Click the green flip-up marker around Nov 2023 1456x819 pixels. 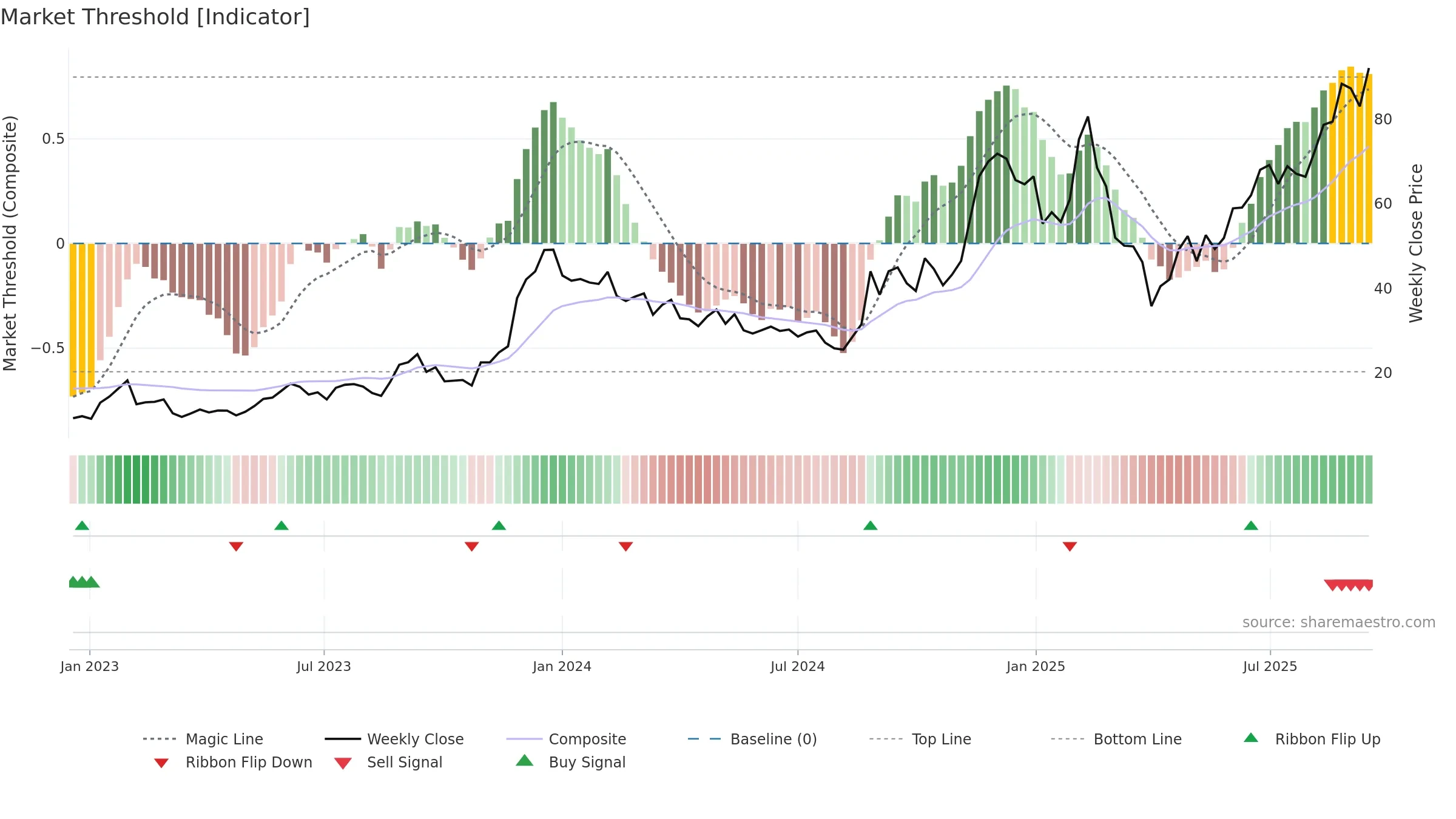coord(499,525)
